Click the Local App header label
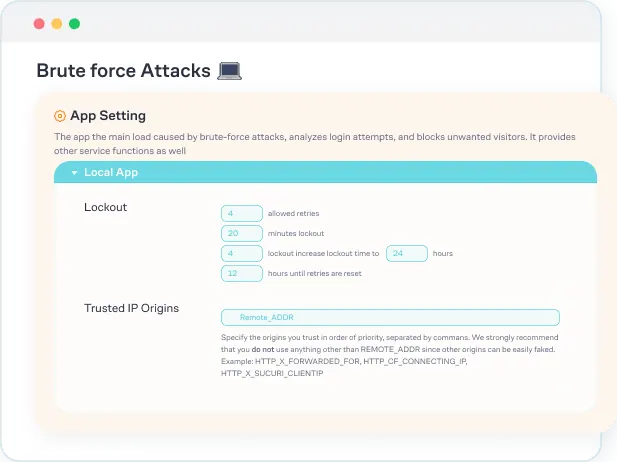 pos(111,172)
